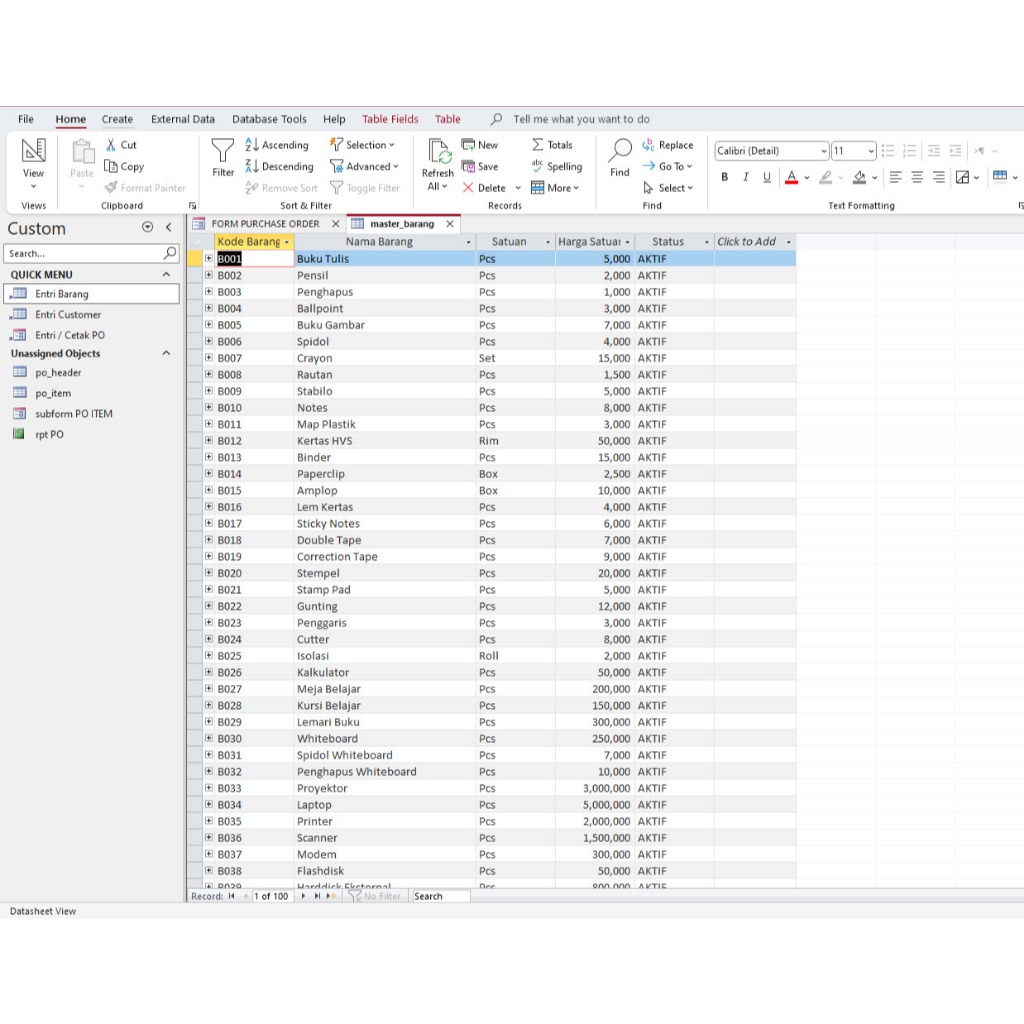Toggle Italic text formatting
The height and width of the screenshot is (1024, 1024).
coord(745,177)
